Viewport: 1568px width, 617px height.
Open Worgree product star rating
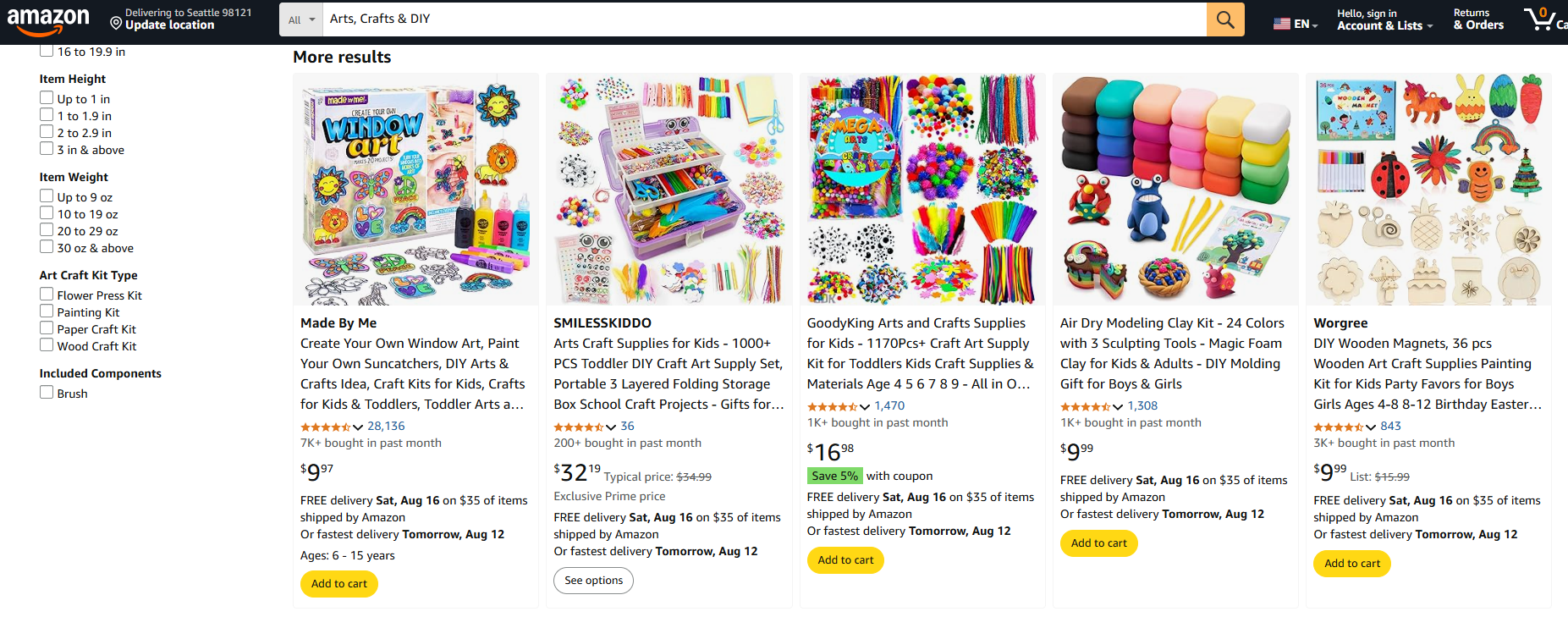click(x=1339, y=427)
